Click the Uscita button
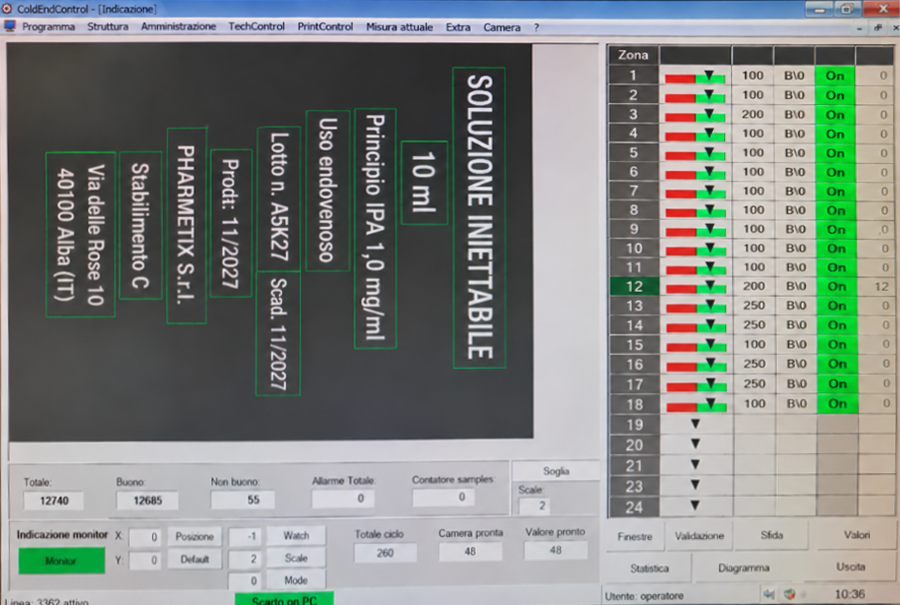The width and height of the screenshot is (900, 605). click(x=851, y=567)
